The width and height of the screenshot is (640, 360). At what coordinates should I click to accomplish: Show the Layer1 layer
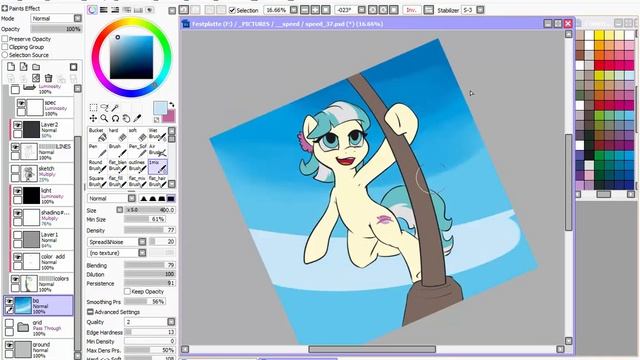[18, 235]
